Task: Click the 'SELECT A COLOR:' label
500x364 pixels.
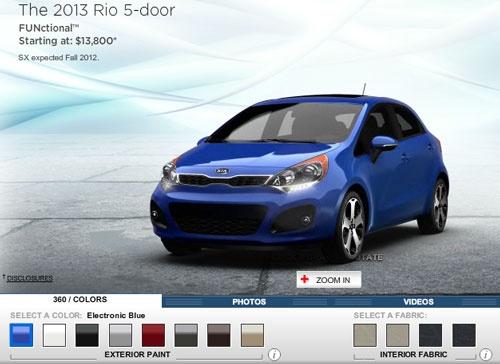Action: click(x=46, y=315)
